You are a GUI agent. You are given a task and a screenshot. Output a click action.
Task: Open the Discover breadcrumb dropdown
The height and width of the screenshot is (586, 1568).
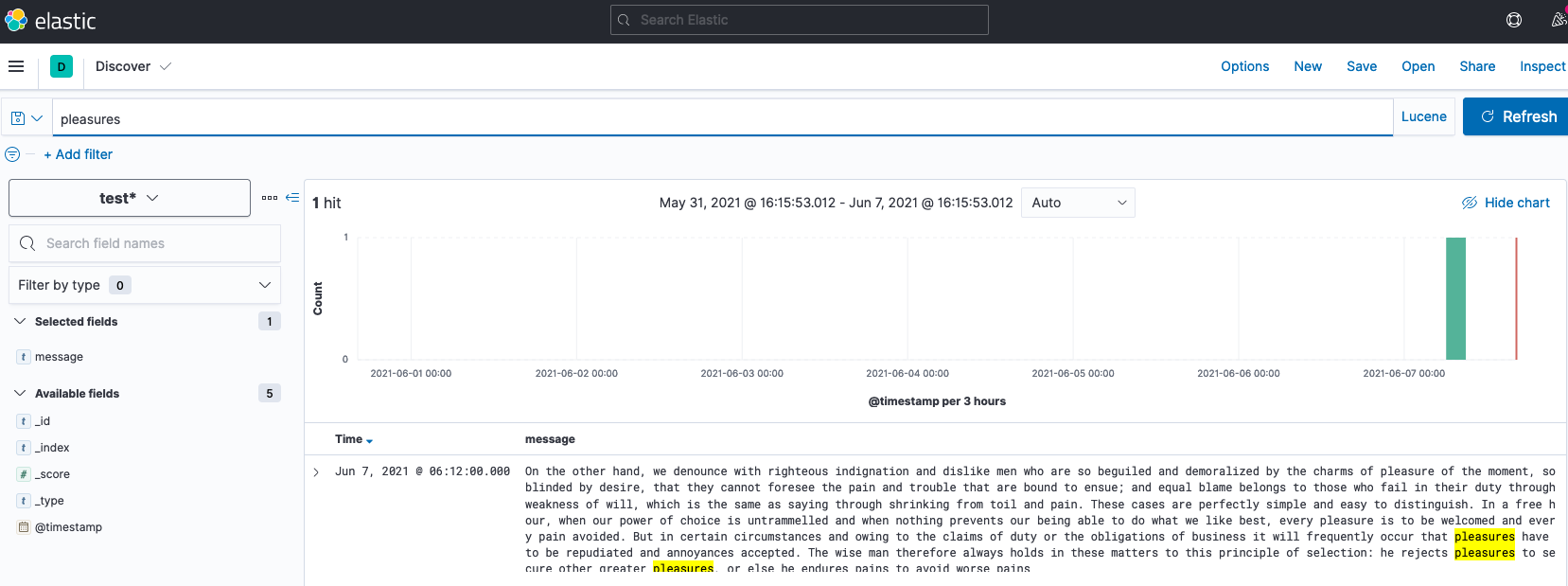click(x=133, y=66)
